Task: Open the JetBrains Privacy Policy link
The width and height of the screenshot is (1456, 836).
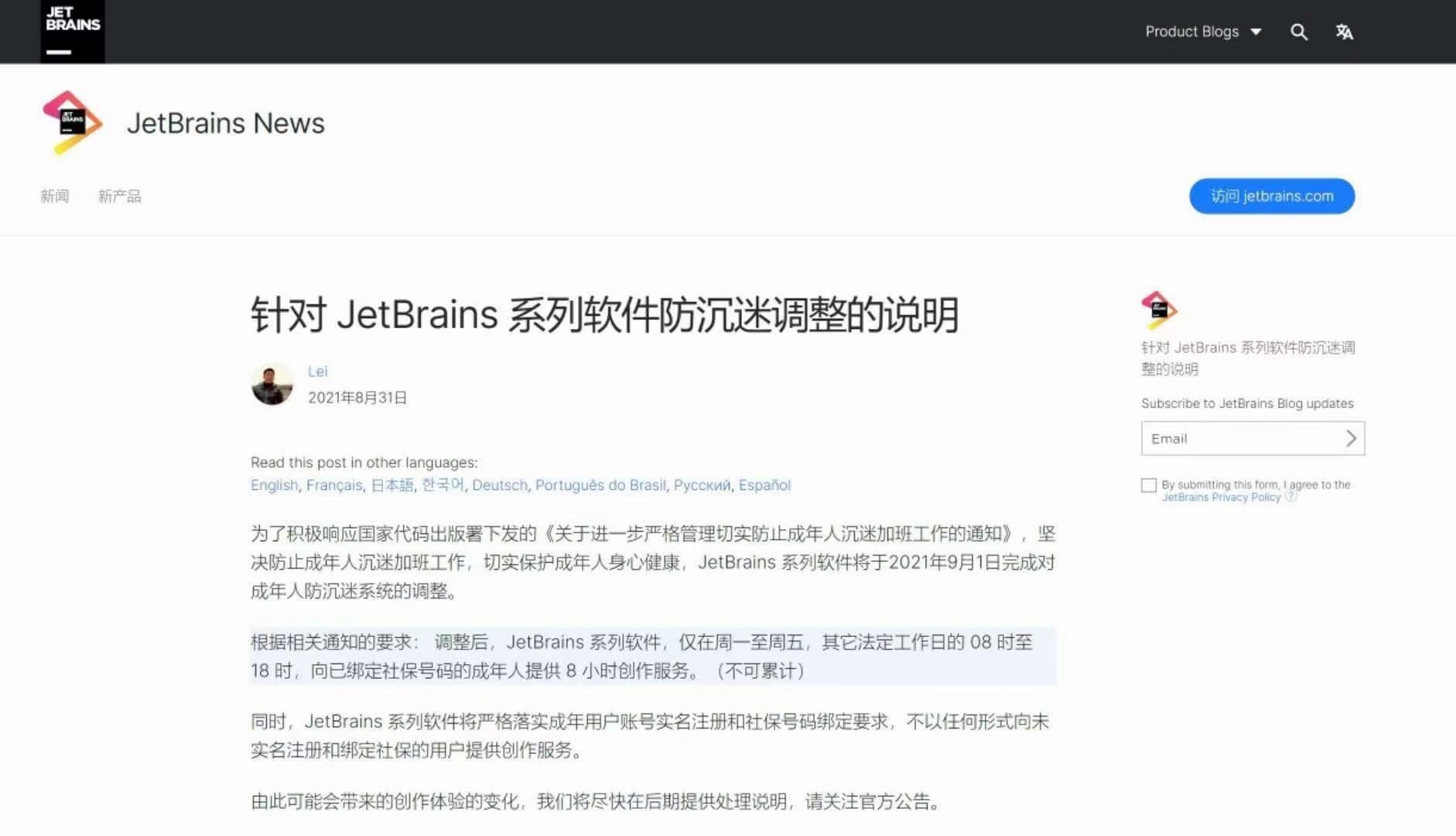Action: 1221,497
